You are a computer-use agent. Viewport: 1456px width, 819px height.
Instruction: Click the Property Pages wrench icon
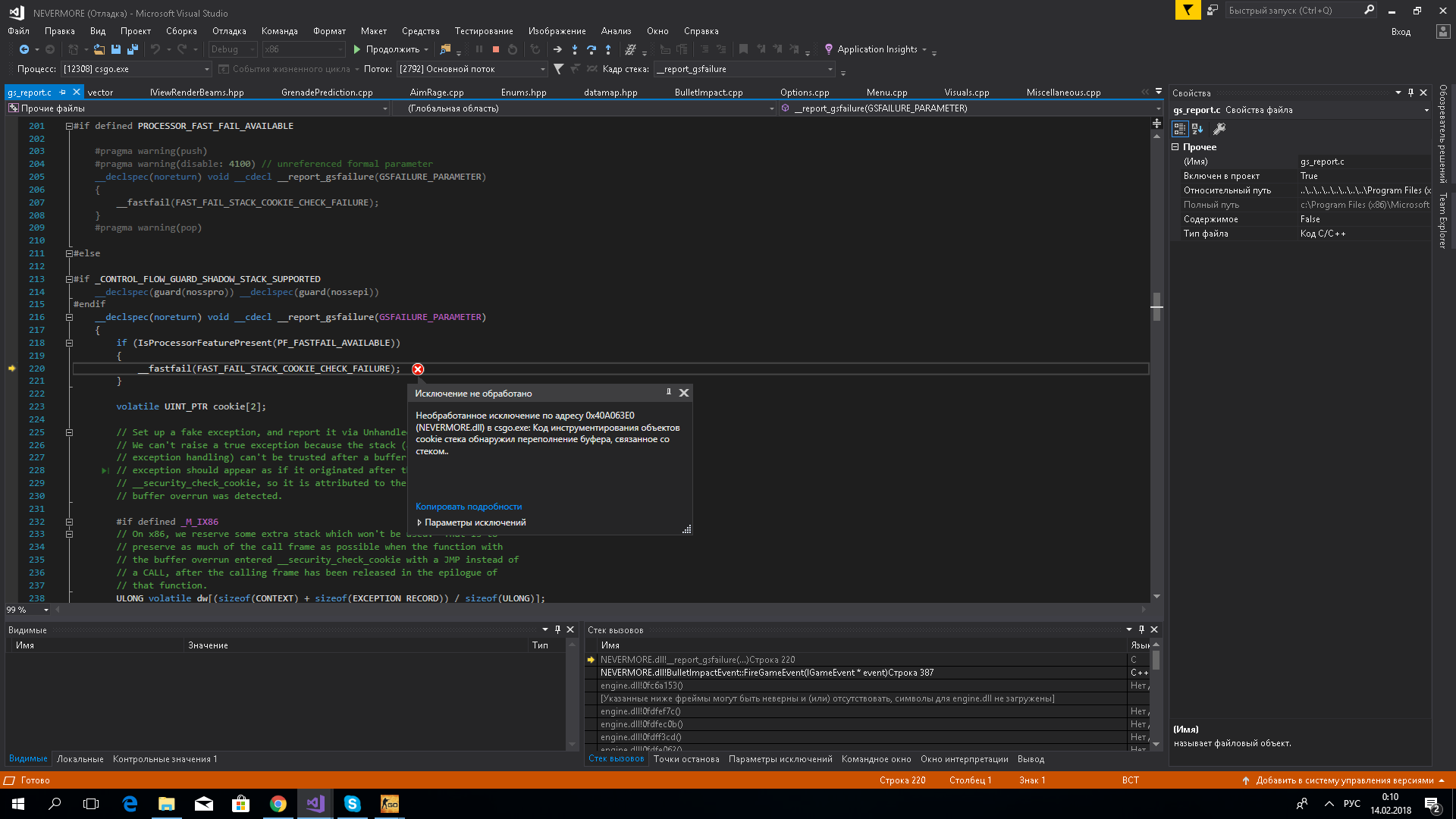[1219, 129]
